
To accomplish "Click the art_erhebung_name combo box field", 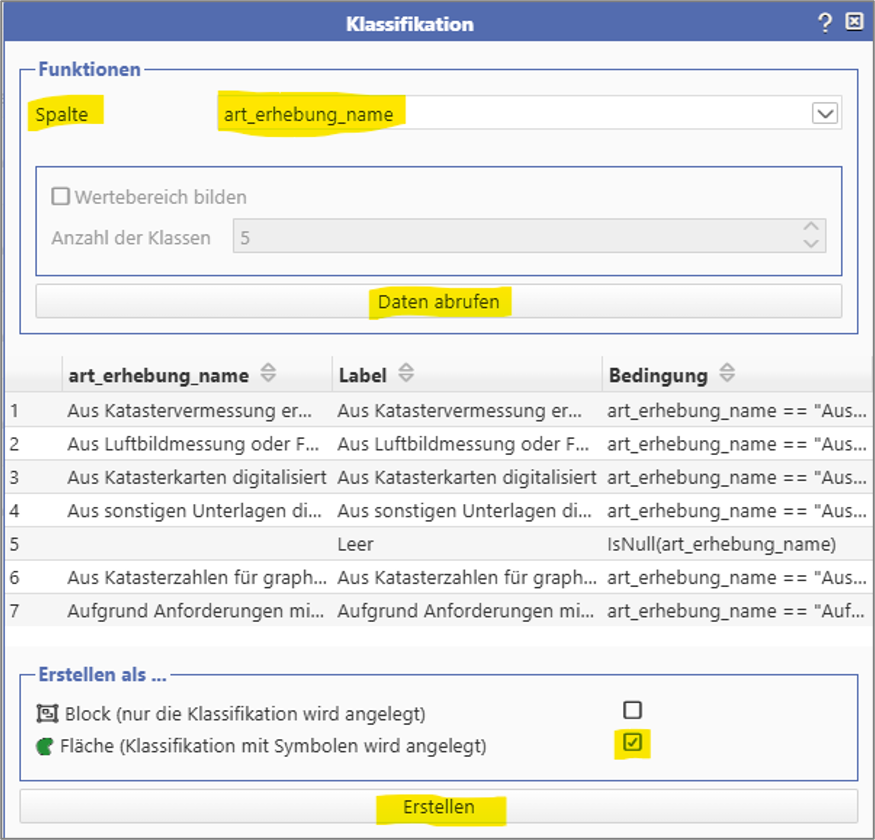I will [528, 113].
